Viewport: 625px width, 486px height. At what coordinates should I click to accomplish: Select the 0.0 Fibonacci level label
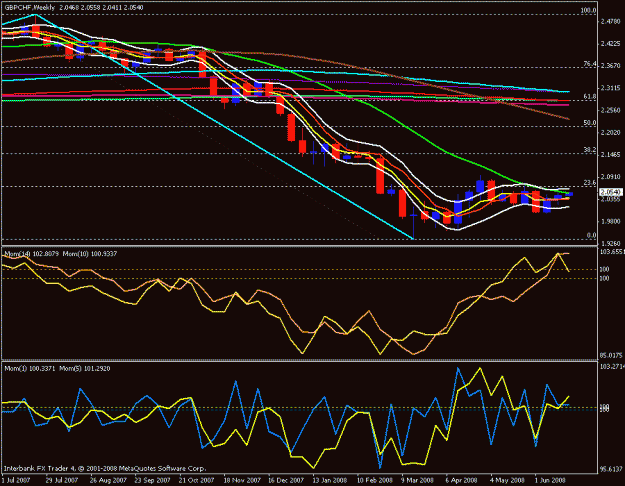(592, 236)
